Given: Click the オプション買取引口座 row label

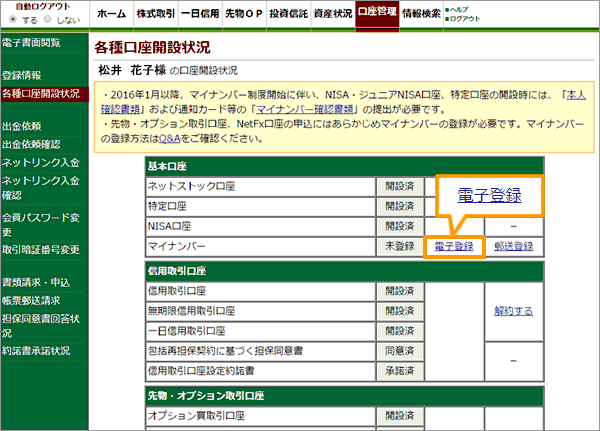Looking at the screenshot, I should click(x=196, y=416).
